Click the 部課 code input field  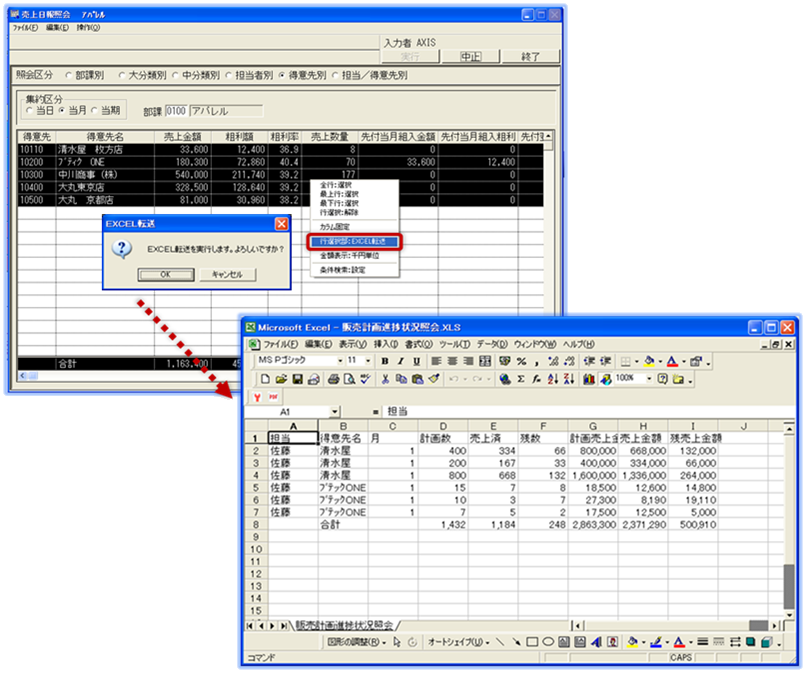point(175,111)
